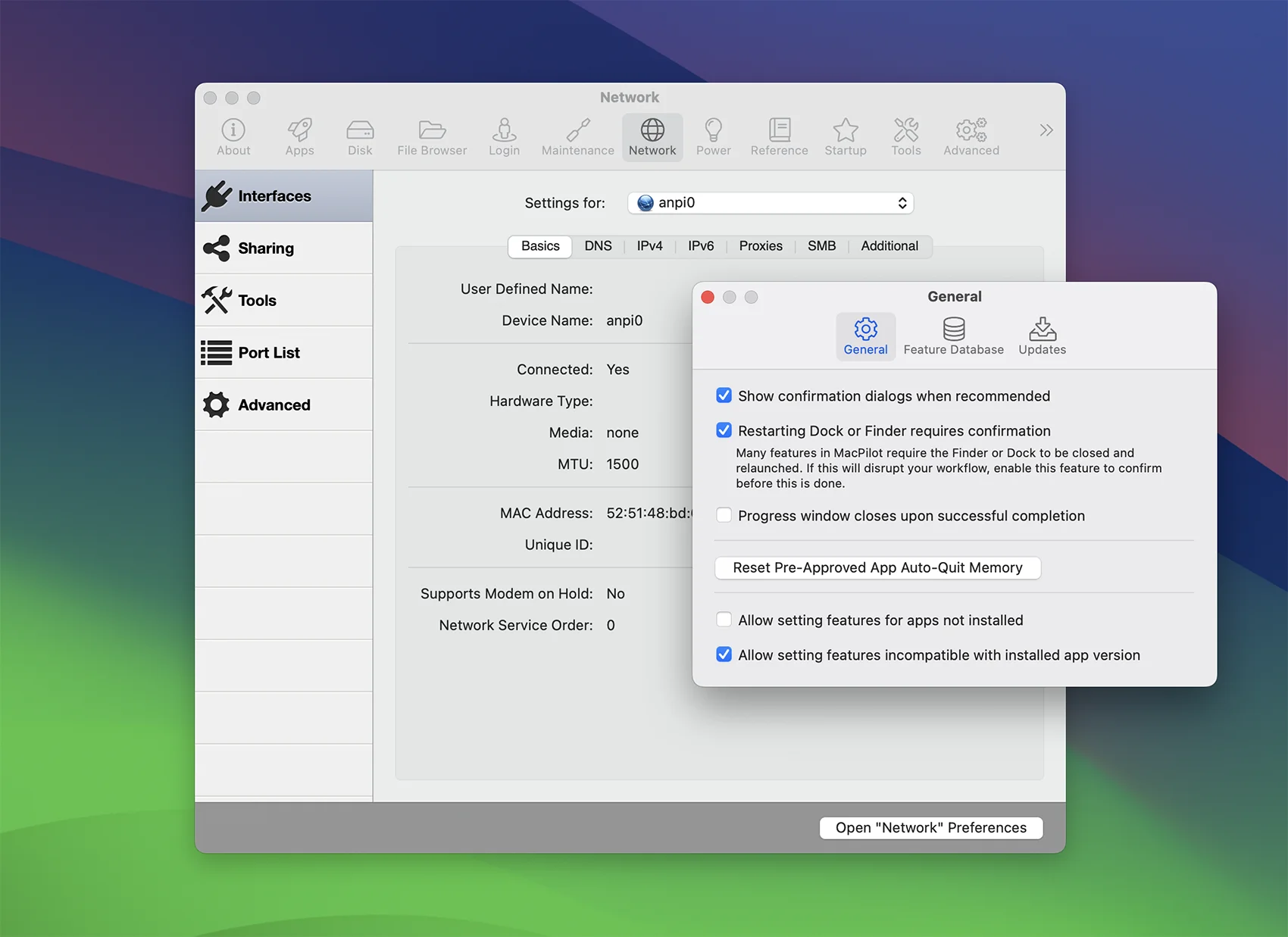The width and height of the screenshot is (1288, 937).
Task: Click the MAC Address value
Action: click(x=649, y=514)
